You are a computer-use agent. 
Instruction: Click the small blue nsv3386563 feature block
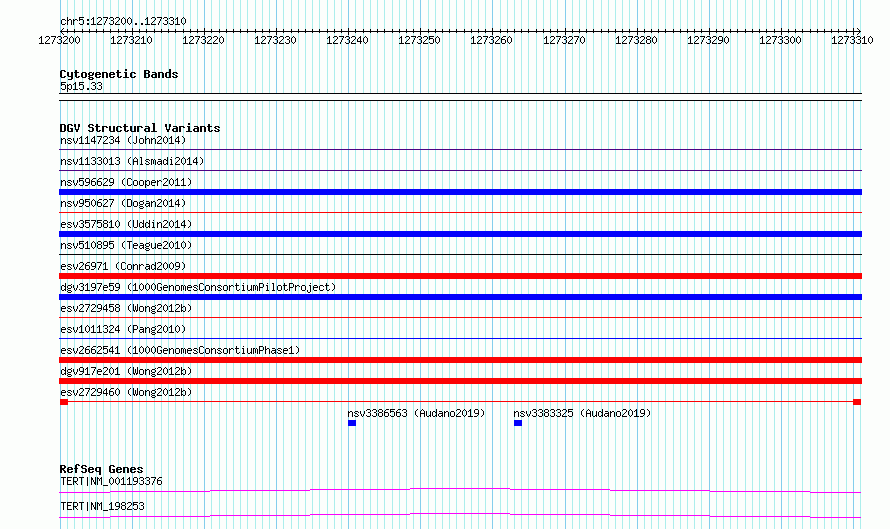352,423
